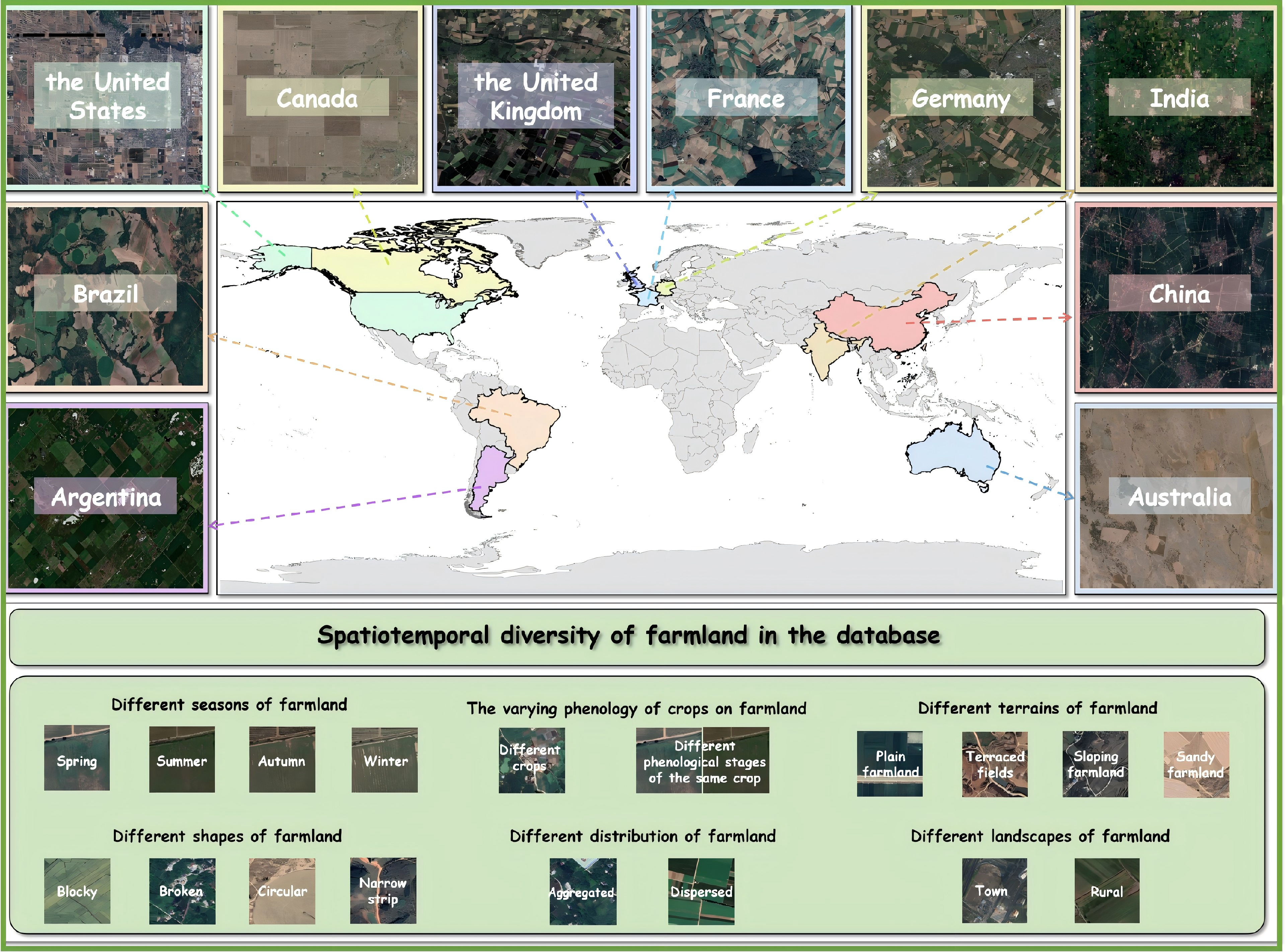Click 'Different landscapes of farmland' heading
This screenshot has height=952, width=1287.
point(1040,836)
